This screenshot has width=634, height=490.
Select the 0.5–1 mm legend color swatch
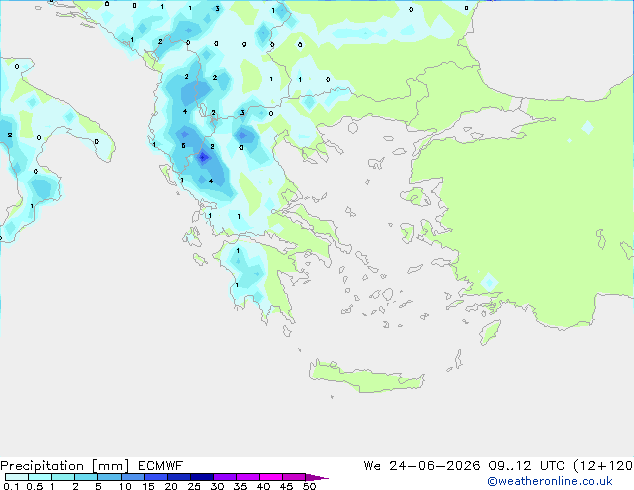point(40,477)
